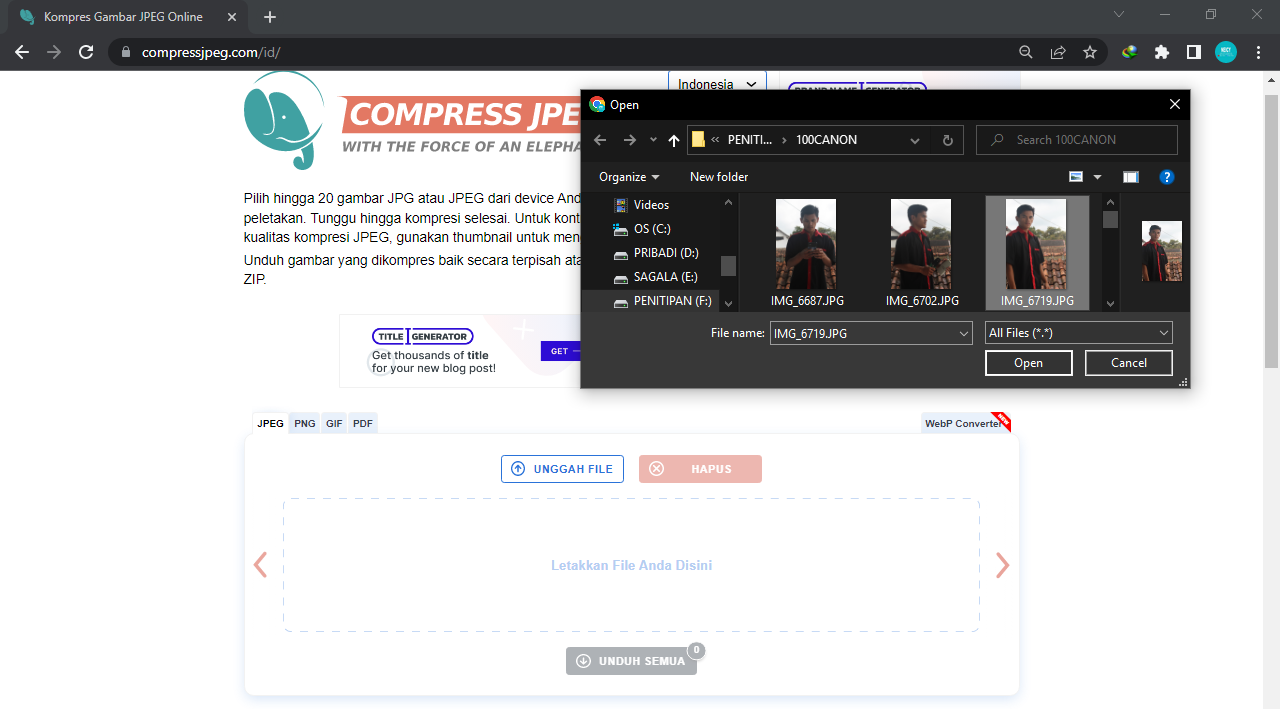Image resolution: width=1280 pixels, height=709 pixels.
Task: Bookmark this page with the star
Action: click(1090, 52)
